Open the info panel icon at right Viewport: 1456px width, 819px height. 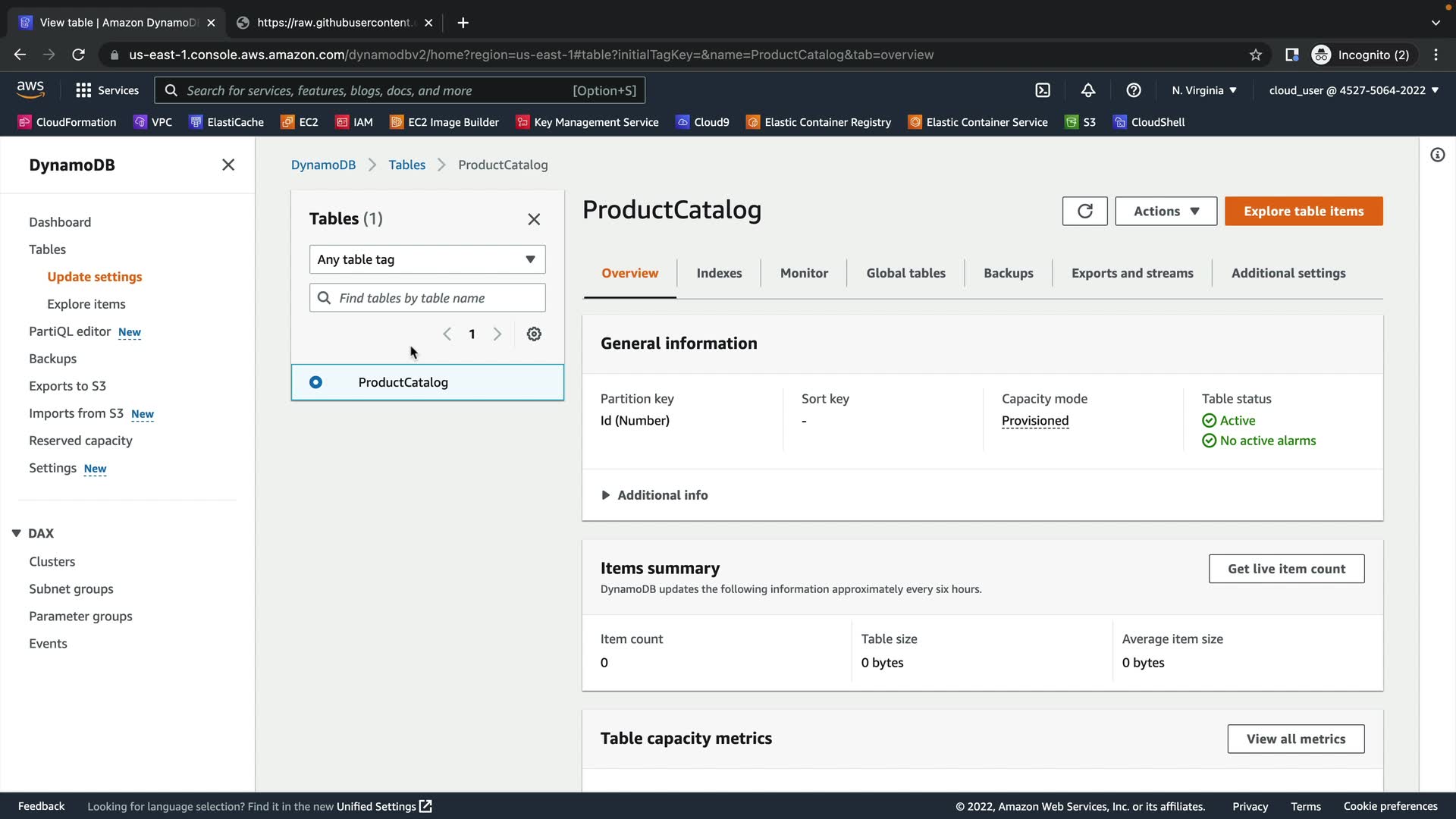[1437, 155]
